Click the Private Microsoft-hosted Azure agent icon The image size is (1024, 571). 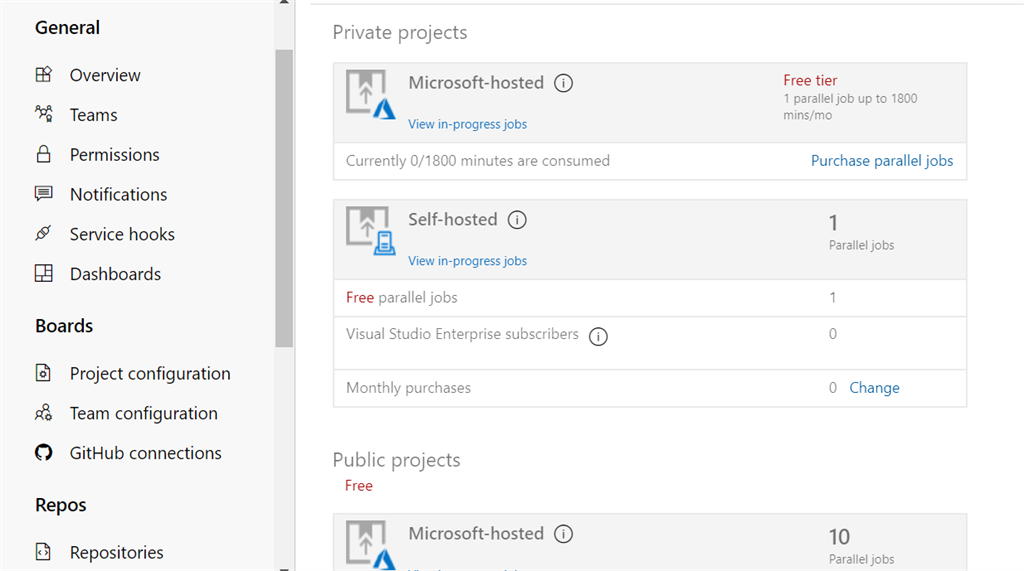(371, 95)
